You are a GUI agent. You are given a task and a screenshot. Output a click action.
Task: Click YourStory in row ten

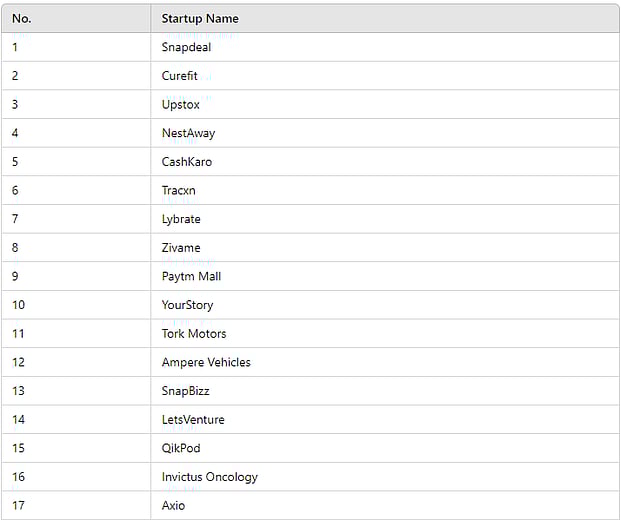tap(187, 305)
